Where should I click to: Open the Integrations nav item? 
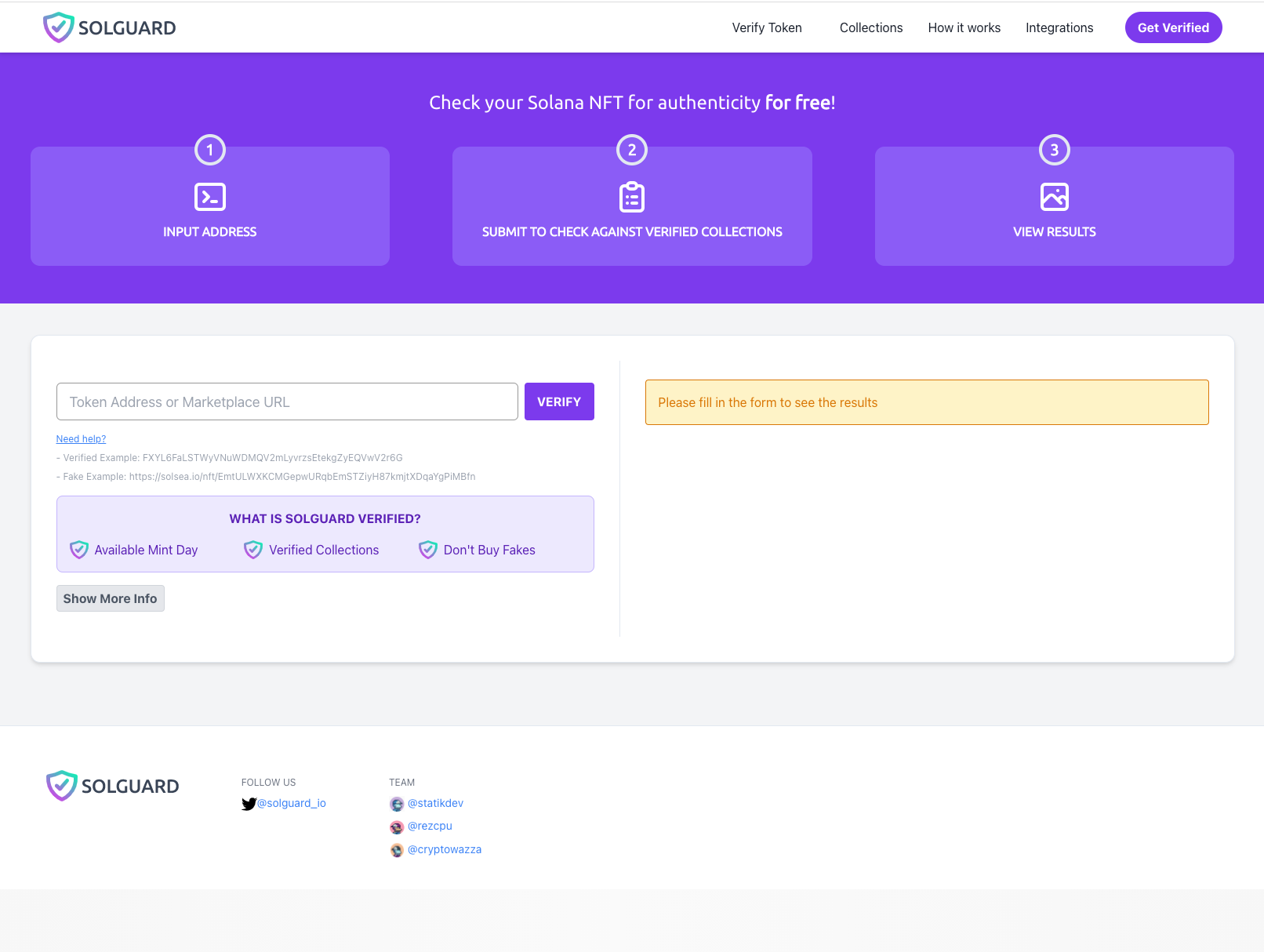tap(1059, 27)
